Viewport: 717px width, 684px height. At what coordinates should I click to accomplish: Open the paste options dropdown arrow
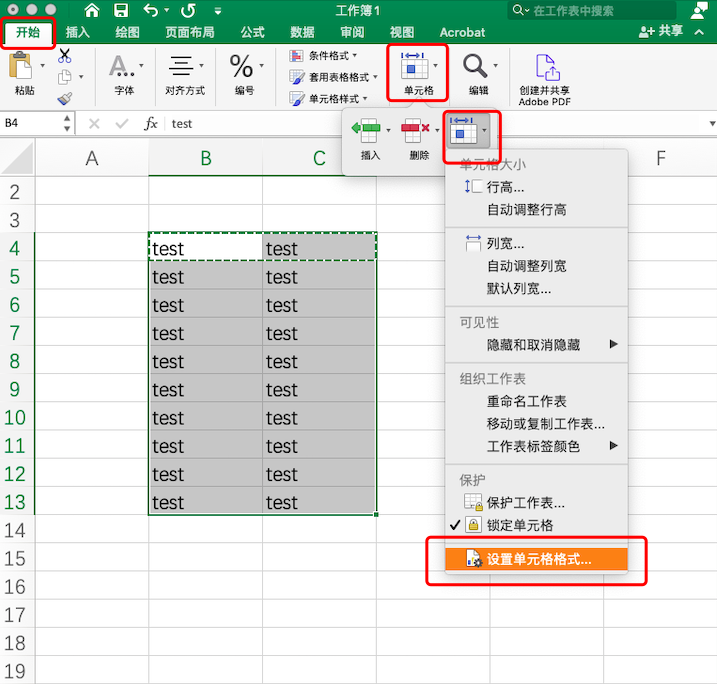43,66
